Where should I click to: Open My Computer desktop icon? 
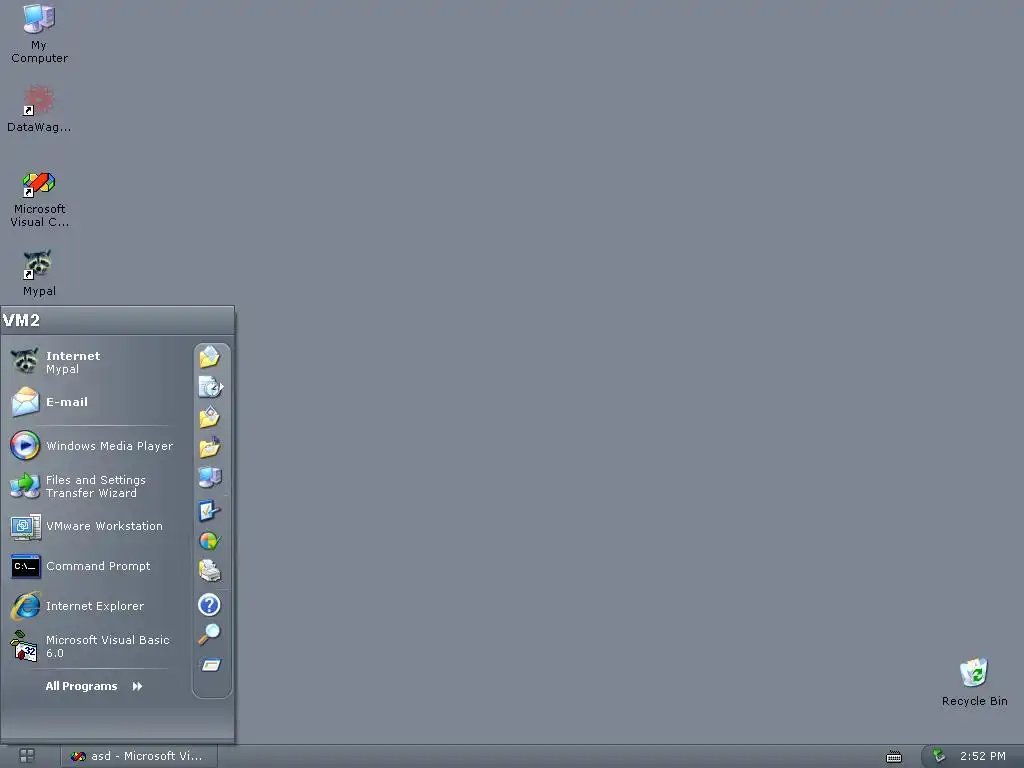coord(39,34)
